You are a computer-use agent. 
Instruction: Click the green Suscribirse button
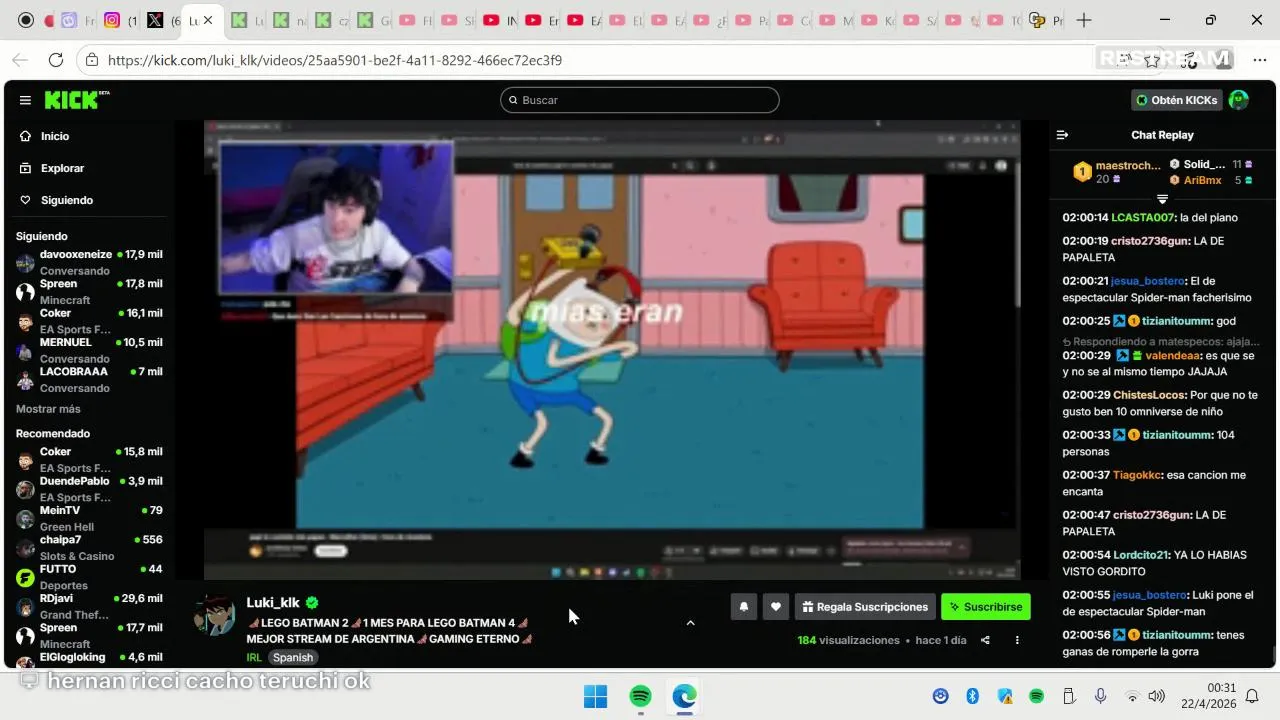tap(985, 607)
